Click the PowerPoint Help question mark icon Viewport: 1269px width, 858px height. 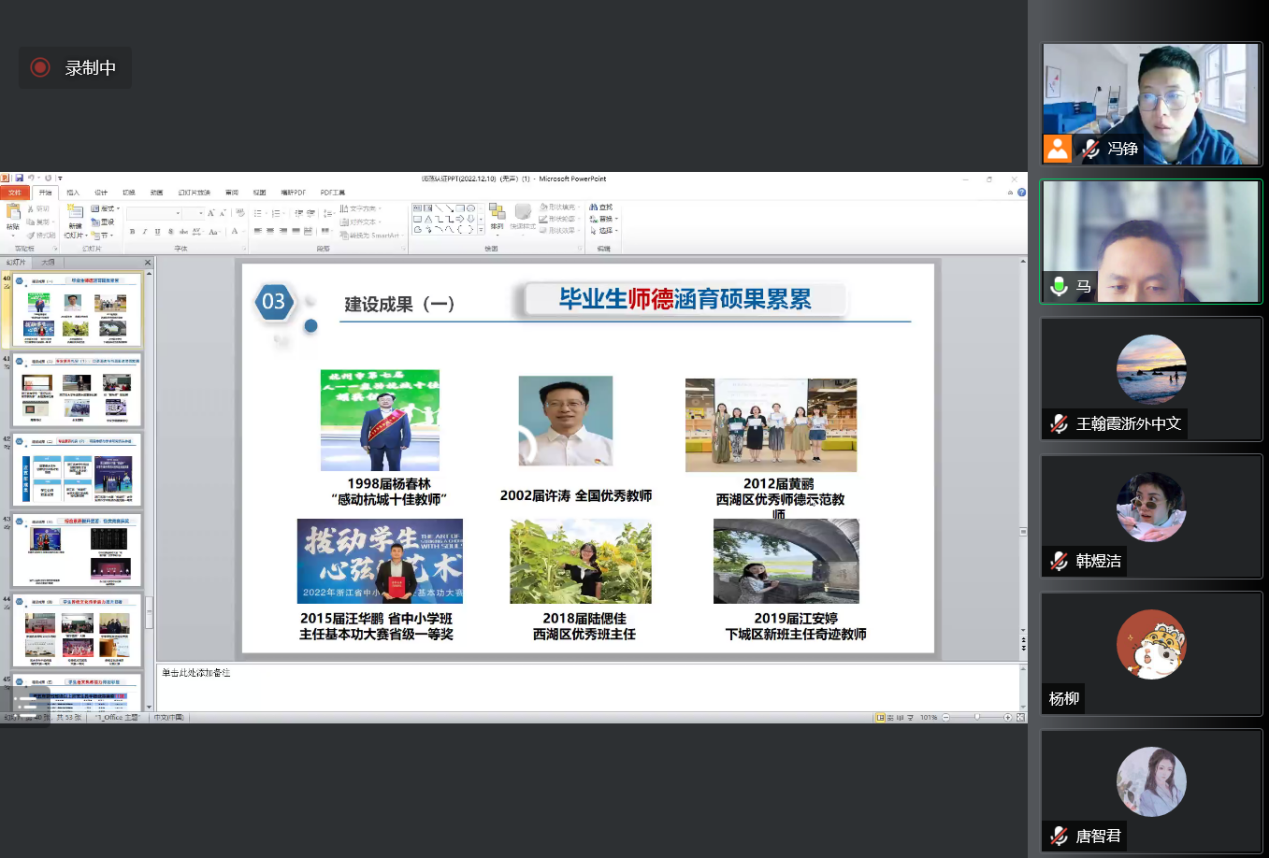[1021, 192]
